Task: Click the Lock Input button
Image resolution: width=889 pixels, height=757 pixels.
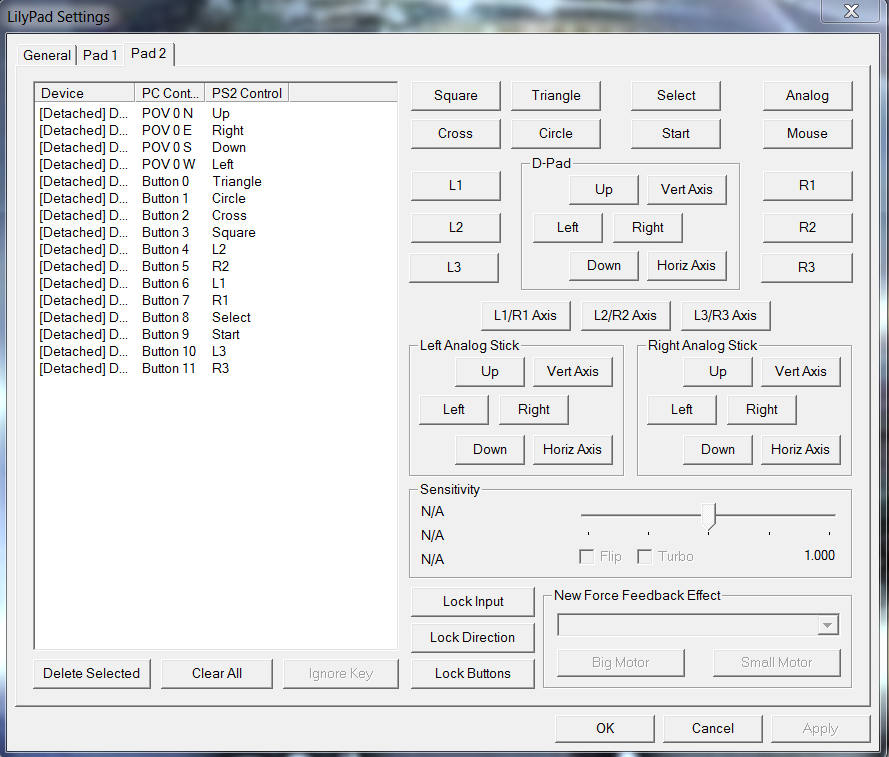Action: tap(473, 602)
